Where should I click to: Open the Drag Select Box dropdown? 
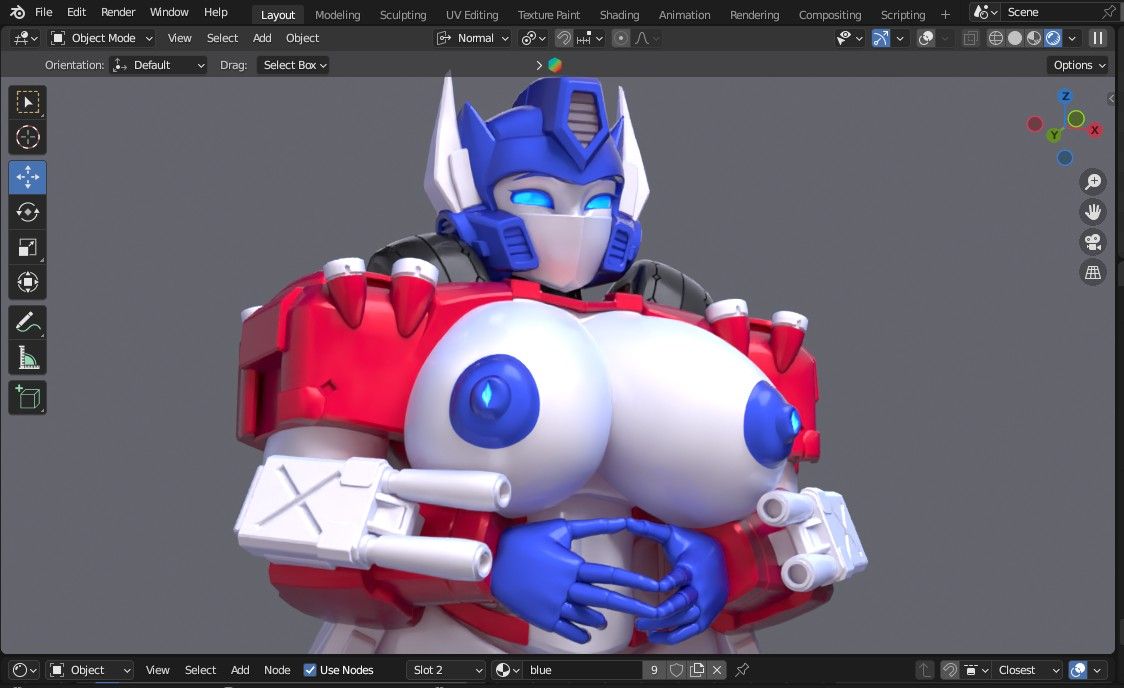coord(293,65)
